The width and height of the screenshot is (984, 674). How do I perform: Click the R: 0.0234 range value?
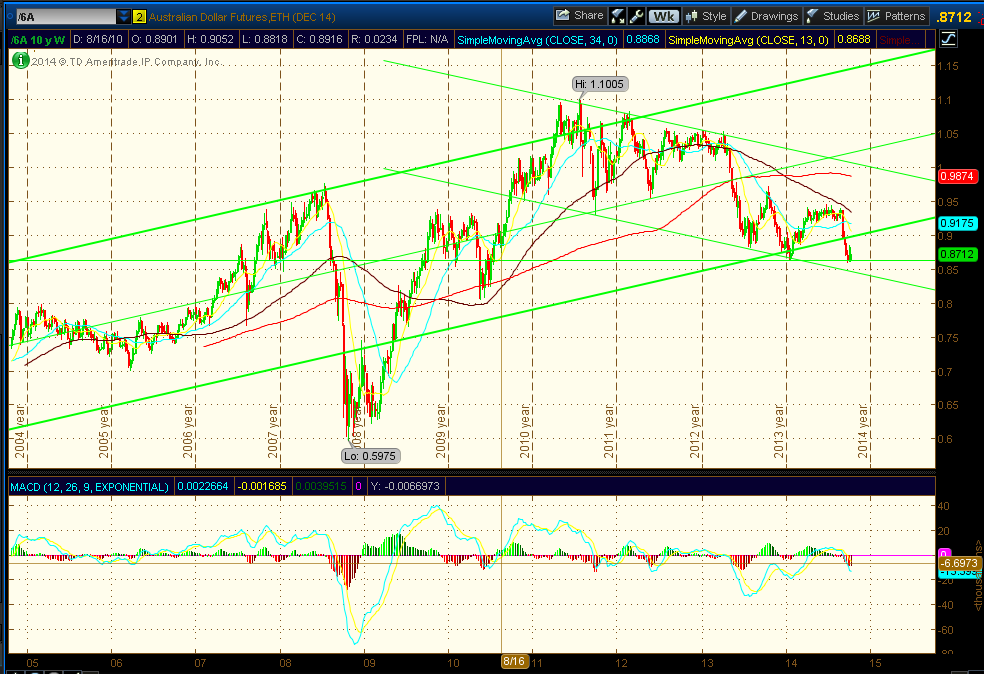point(374,40)
